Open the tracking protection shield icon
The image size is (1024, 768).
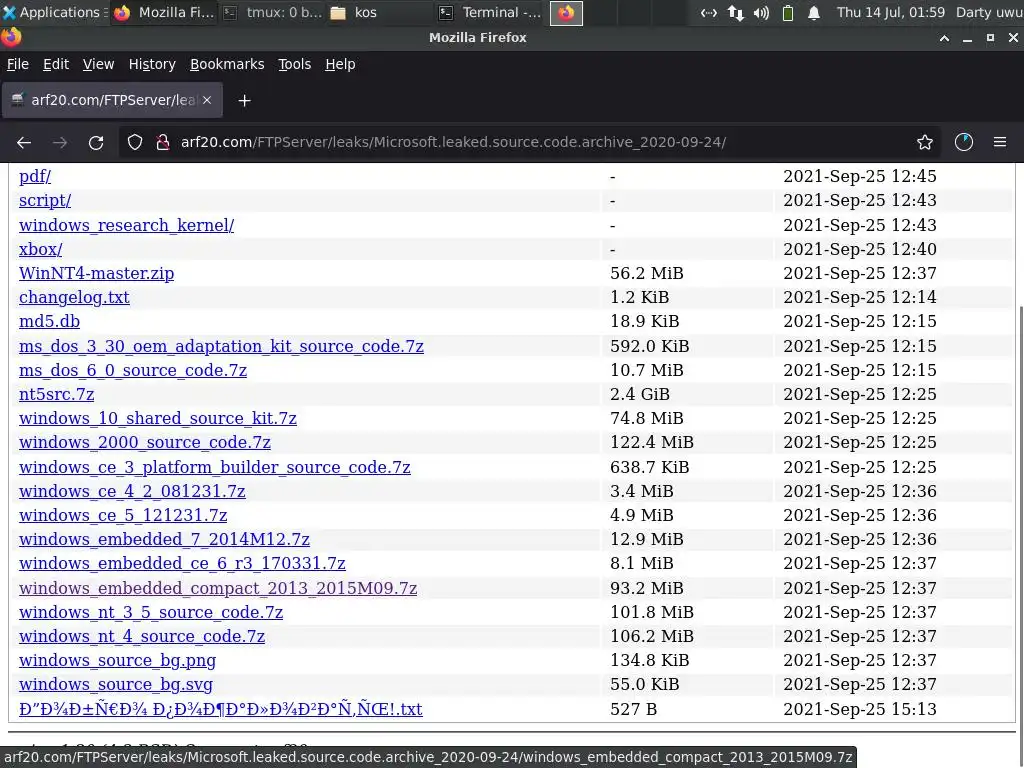coord(135,142)
